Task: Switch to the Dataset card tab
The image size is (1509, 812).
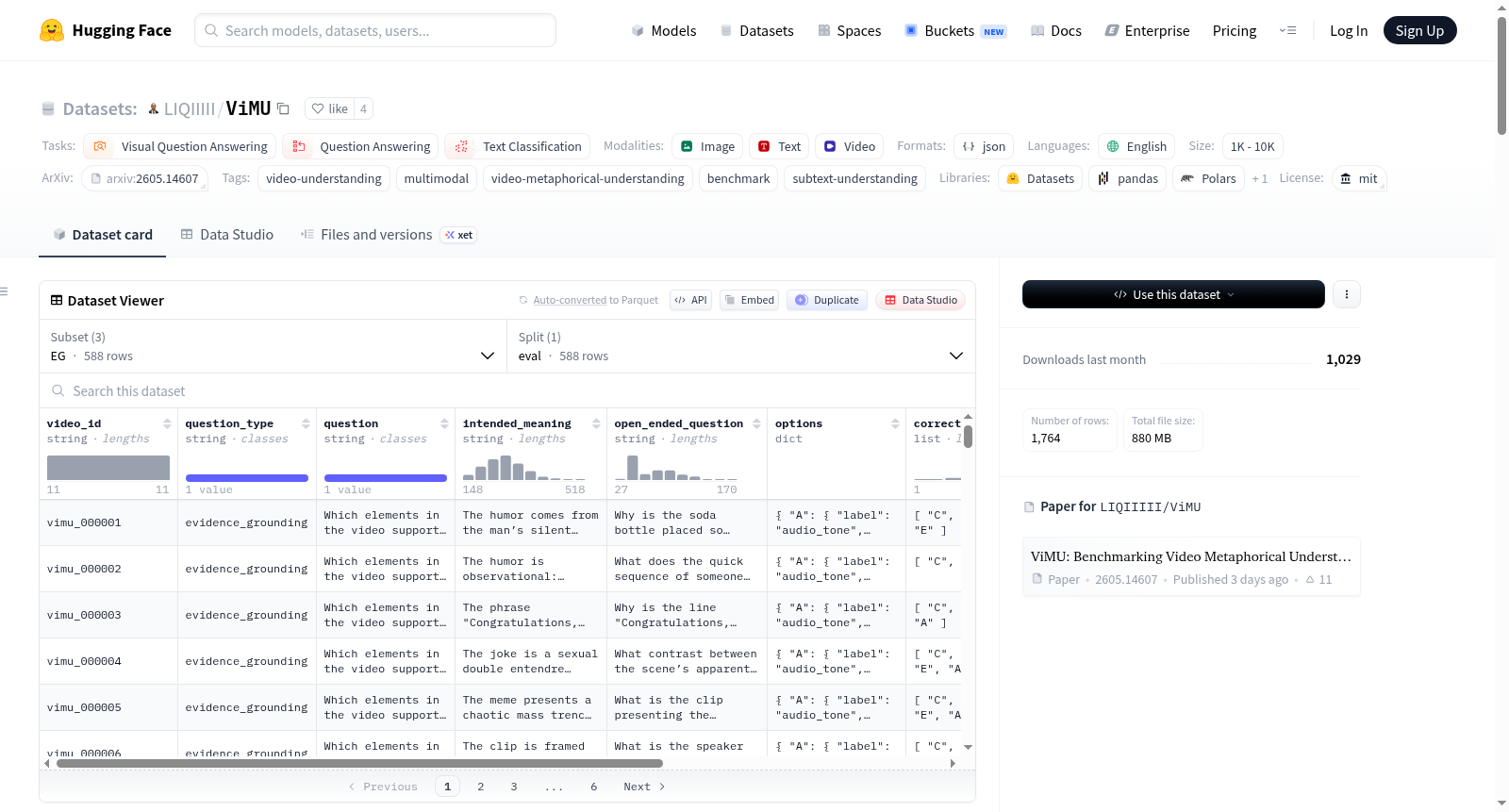Action: (x=102, y=235)
